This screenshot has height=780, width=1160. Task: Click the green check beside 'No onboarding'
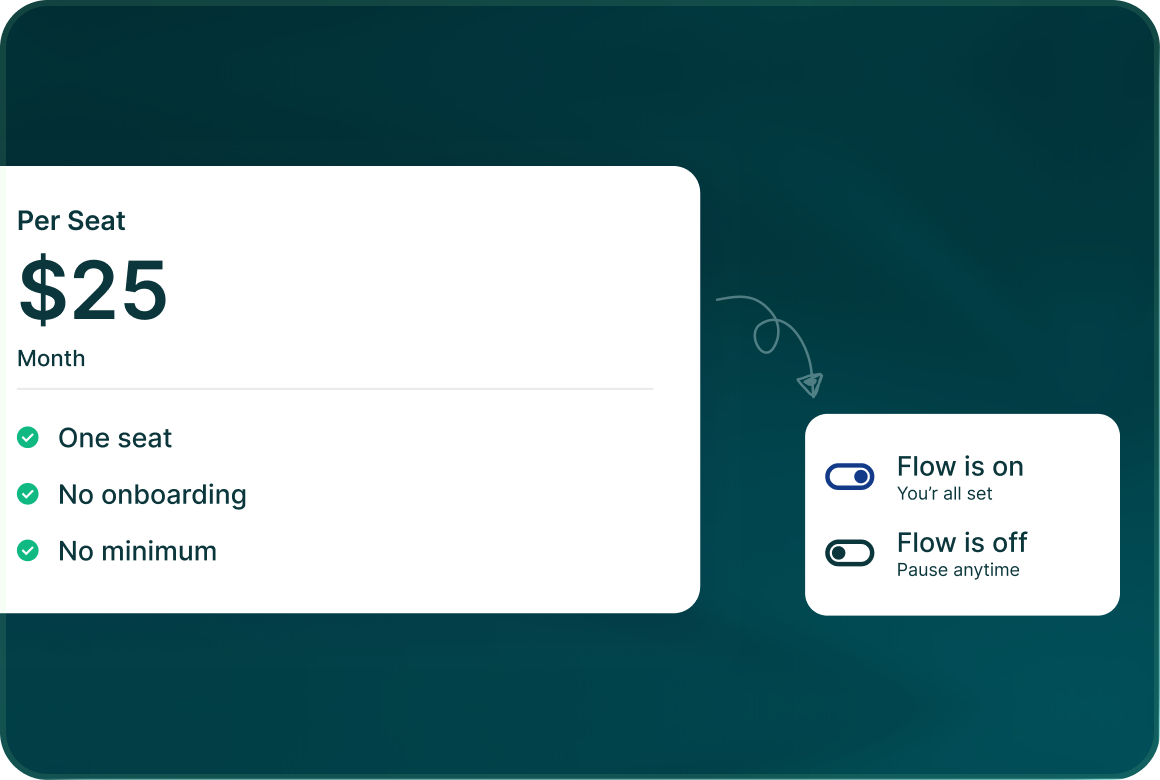[28, 494]
